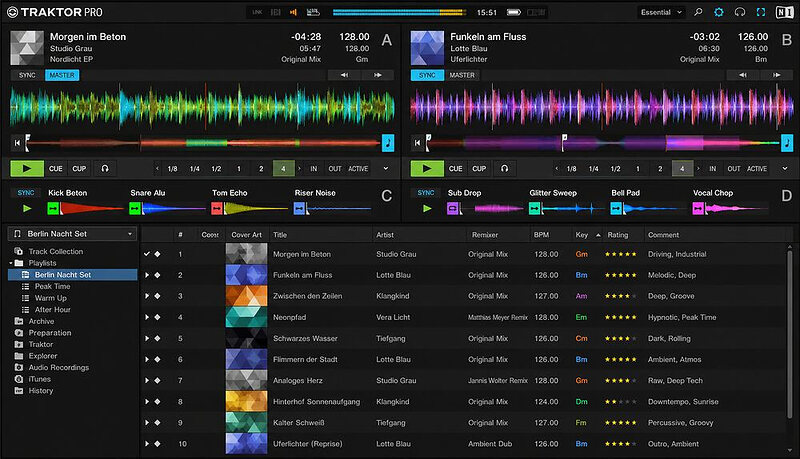Jump to track start on Deck A
Screen dimensions: 800x459
point(17,143)
